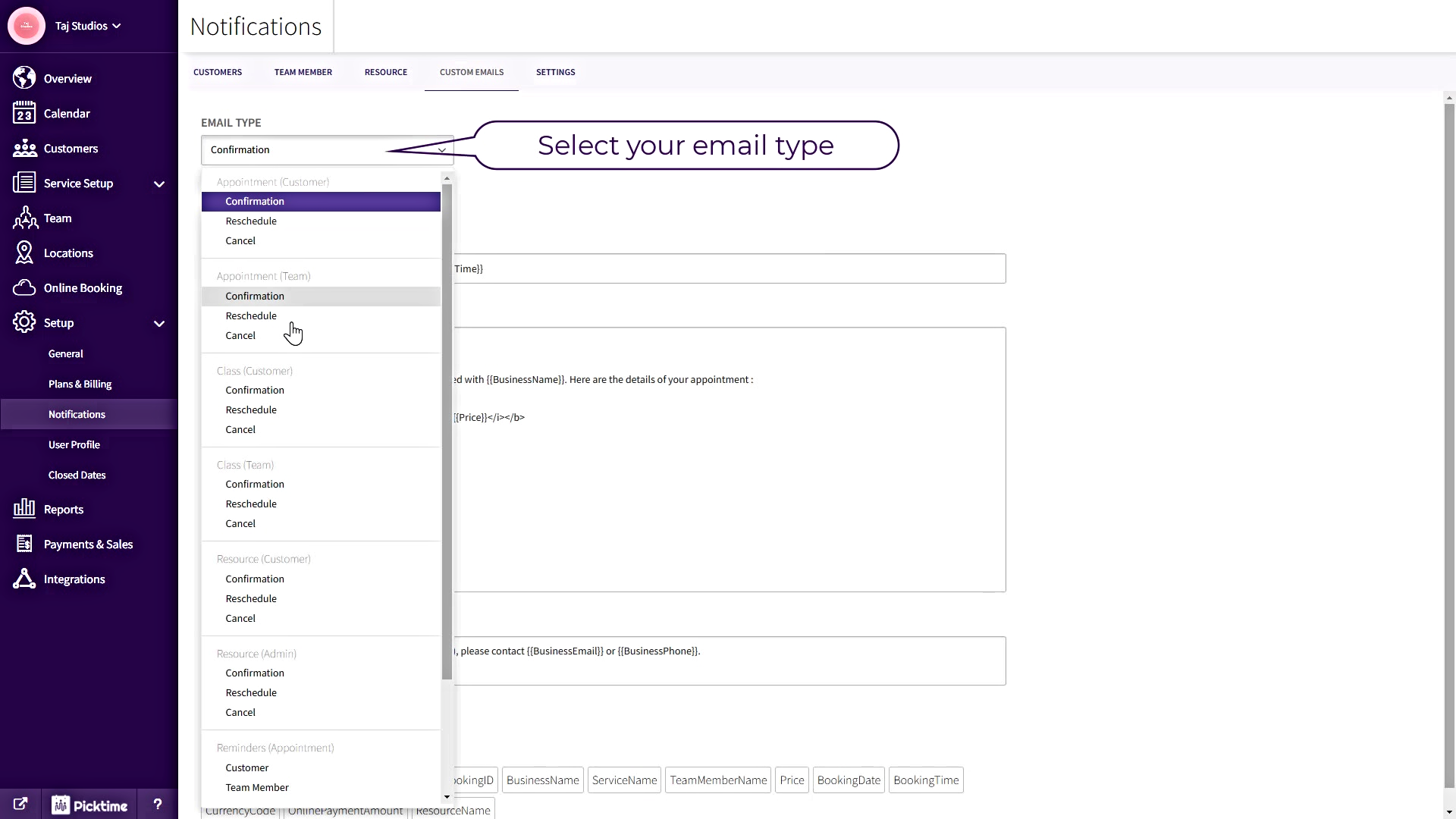Viewport: 1456px width, 819px height.
Task: Click the Overview globe icon
Action: coord(24,78)
